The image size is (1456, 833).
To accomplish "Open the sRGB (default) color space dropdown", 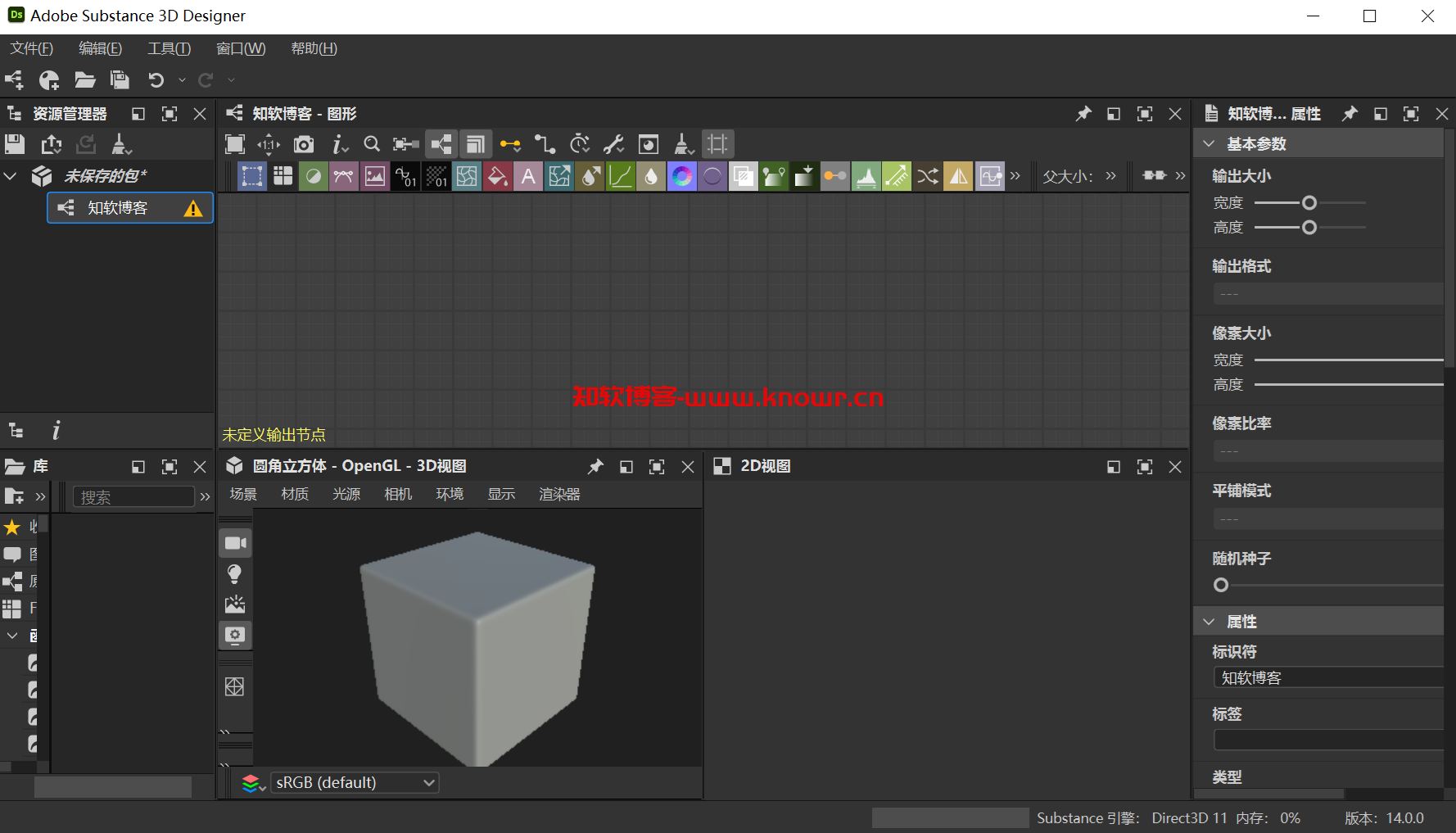I will click(354, 783).
